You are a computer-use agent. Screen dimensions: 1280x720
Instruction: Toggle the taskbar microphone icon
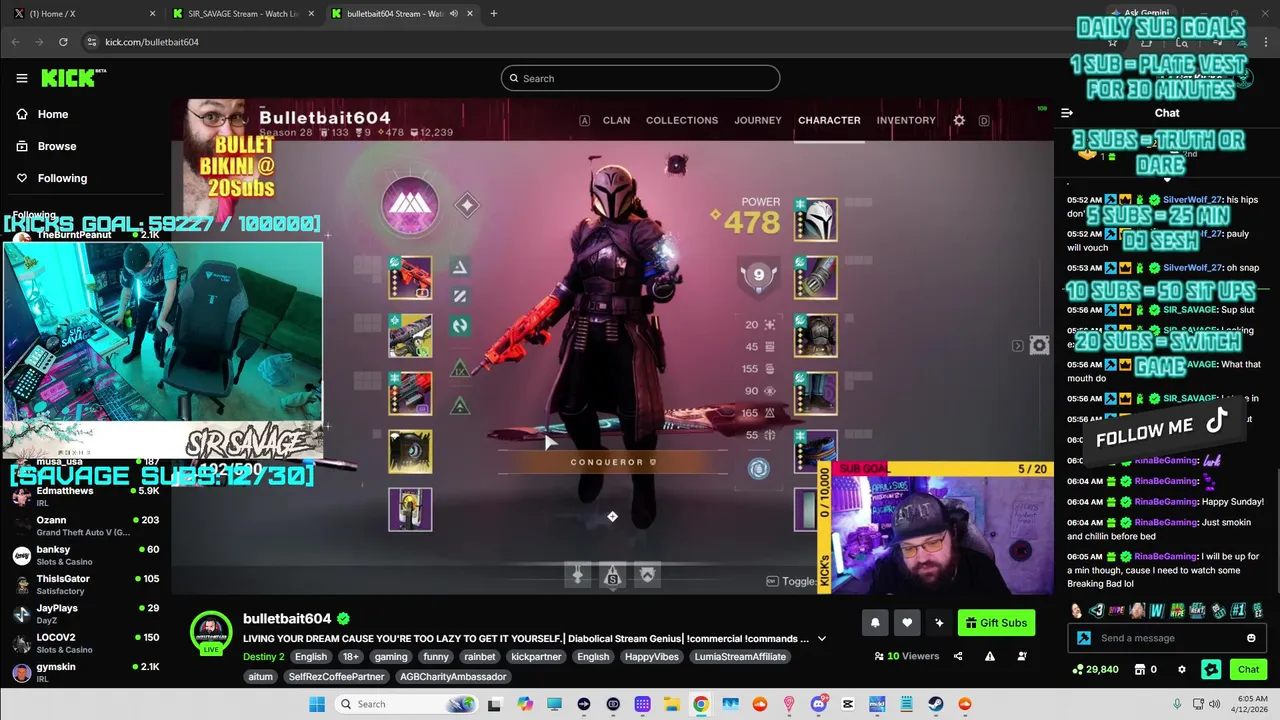[x=1177, y=704]
